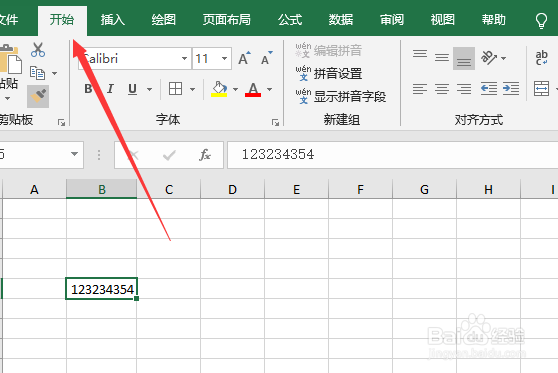Confirm entry checkmark icon
The height and width of the screenshot is (373, 558).
click(x=169, y=155)
